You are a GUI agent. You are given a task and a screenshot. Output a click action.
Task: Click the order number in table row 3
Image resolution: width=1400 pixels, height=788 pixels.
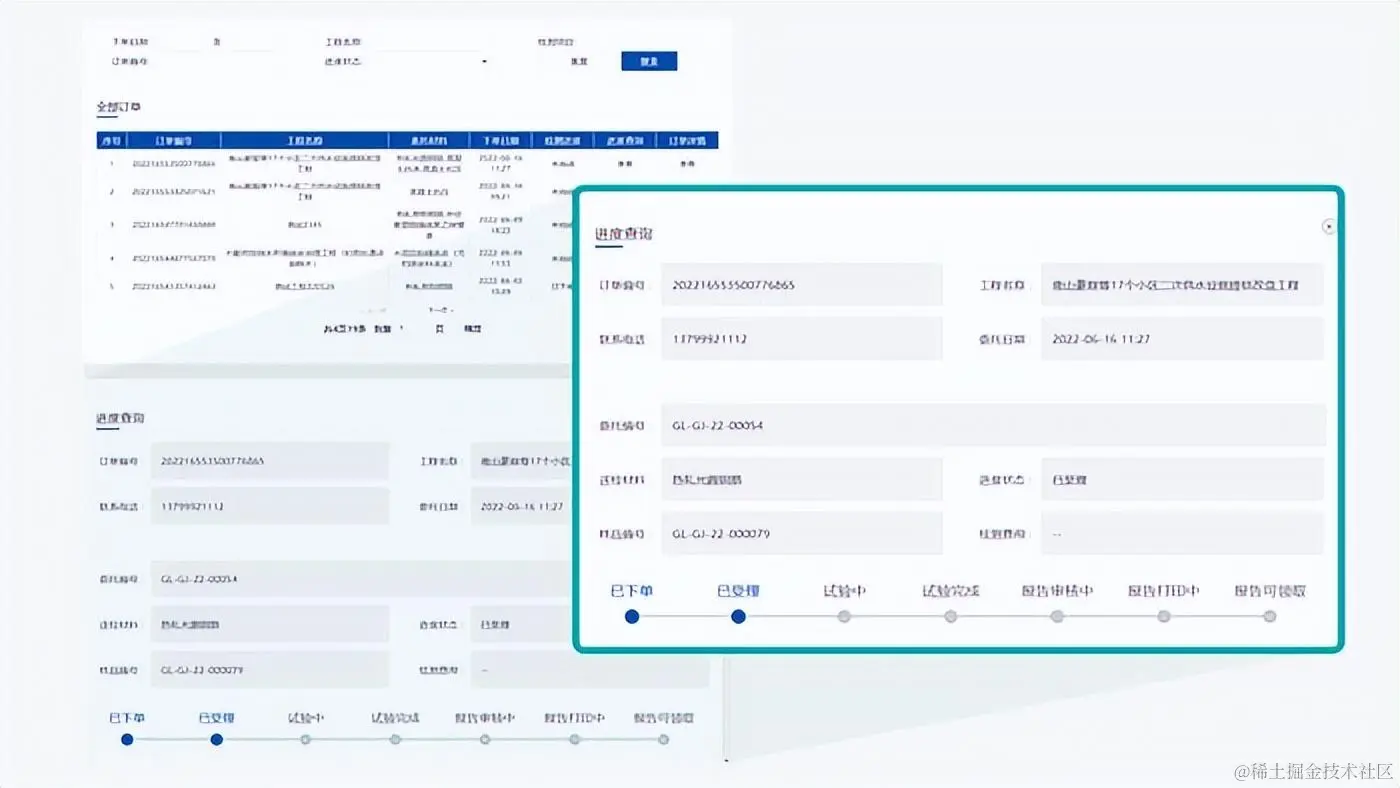174,225
